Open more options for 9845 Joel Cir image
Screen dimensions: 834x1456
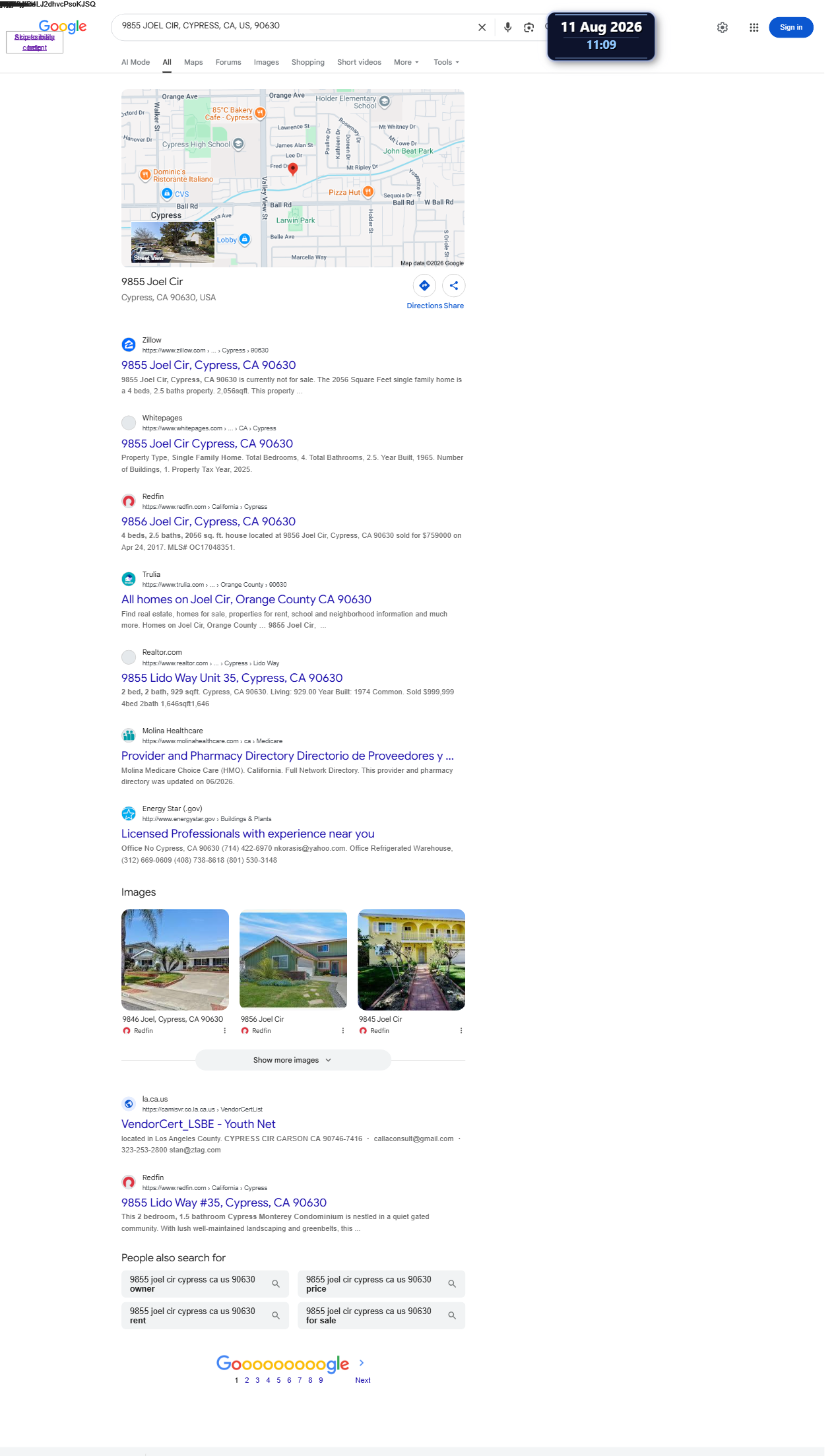[461, 1030]
